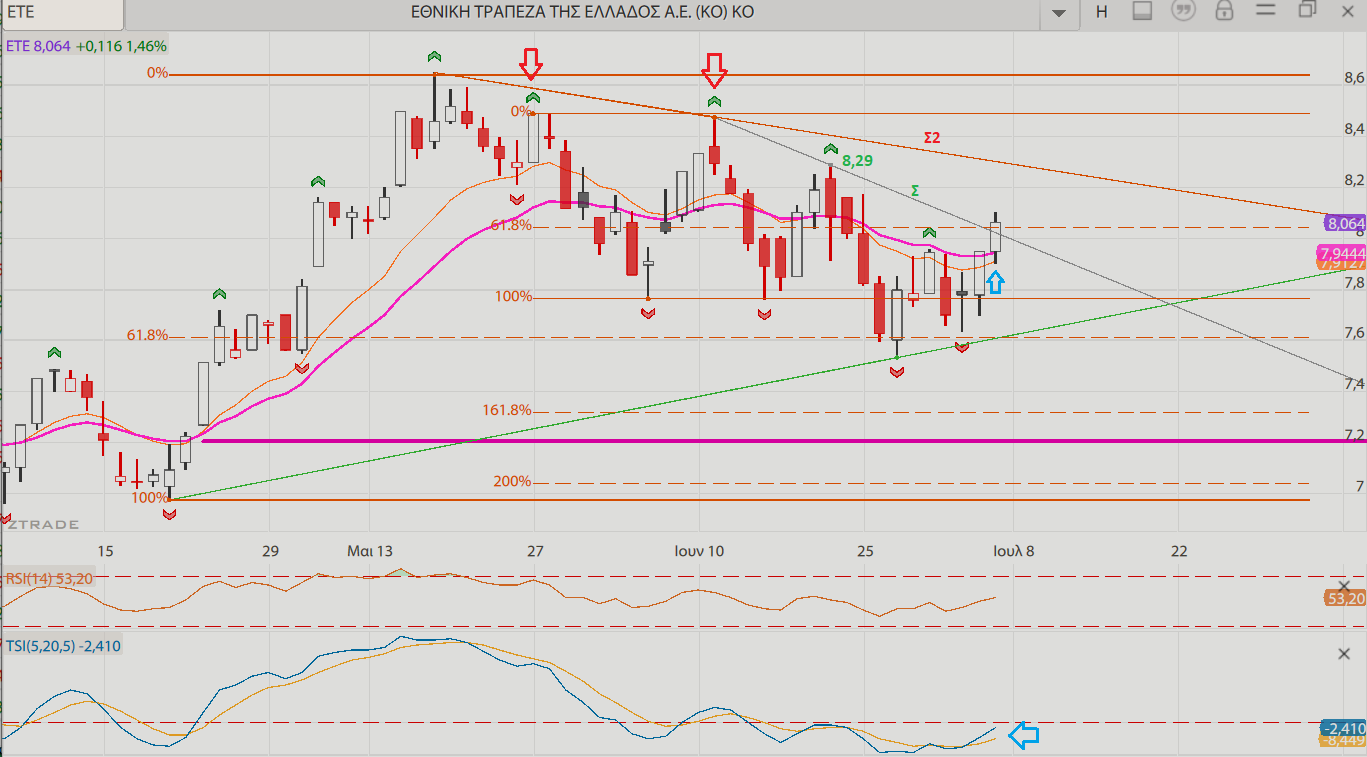This screenshot has width=1367, height=757.
Task: Select the TSI(5,20,5) -2,410 indicator label
Action: [x=63, y=646]
